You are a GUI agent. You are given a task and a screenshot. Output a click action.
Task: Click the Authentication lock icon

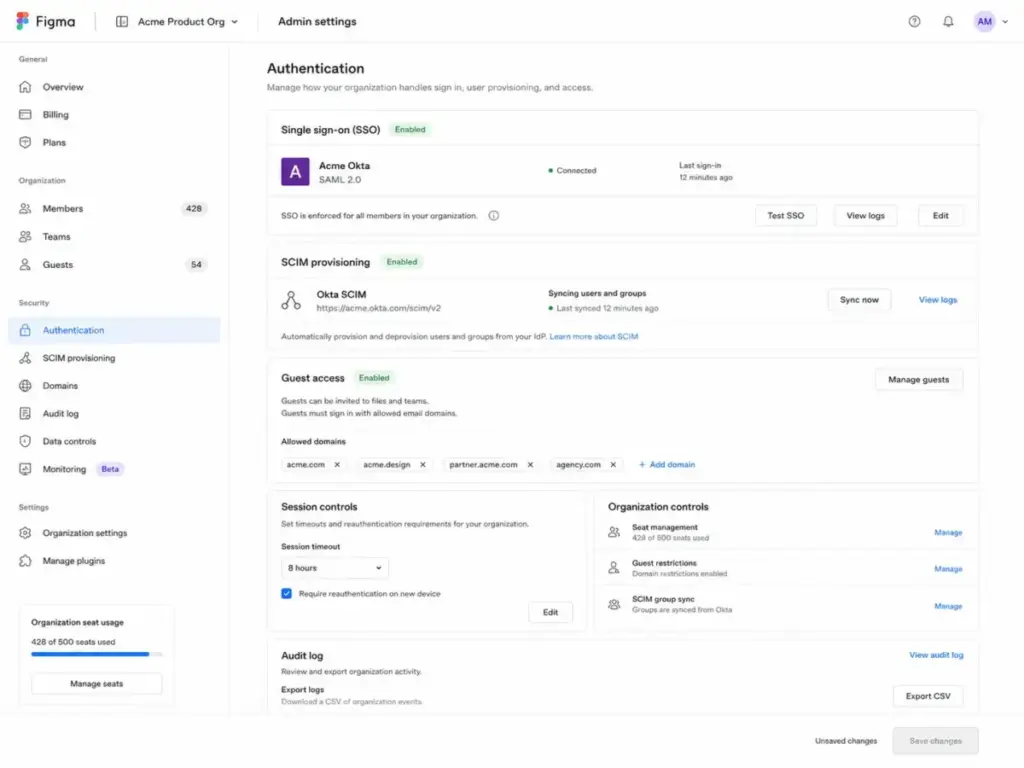point(25,330)
